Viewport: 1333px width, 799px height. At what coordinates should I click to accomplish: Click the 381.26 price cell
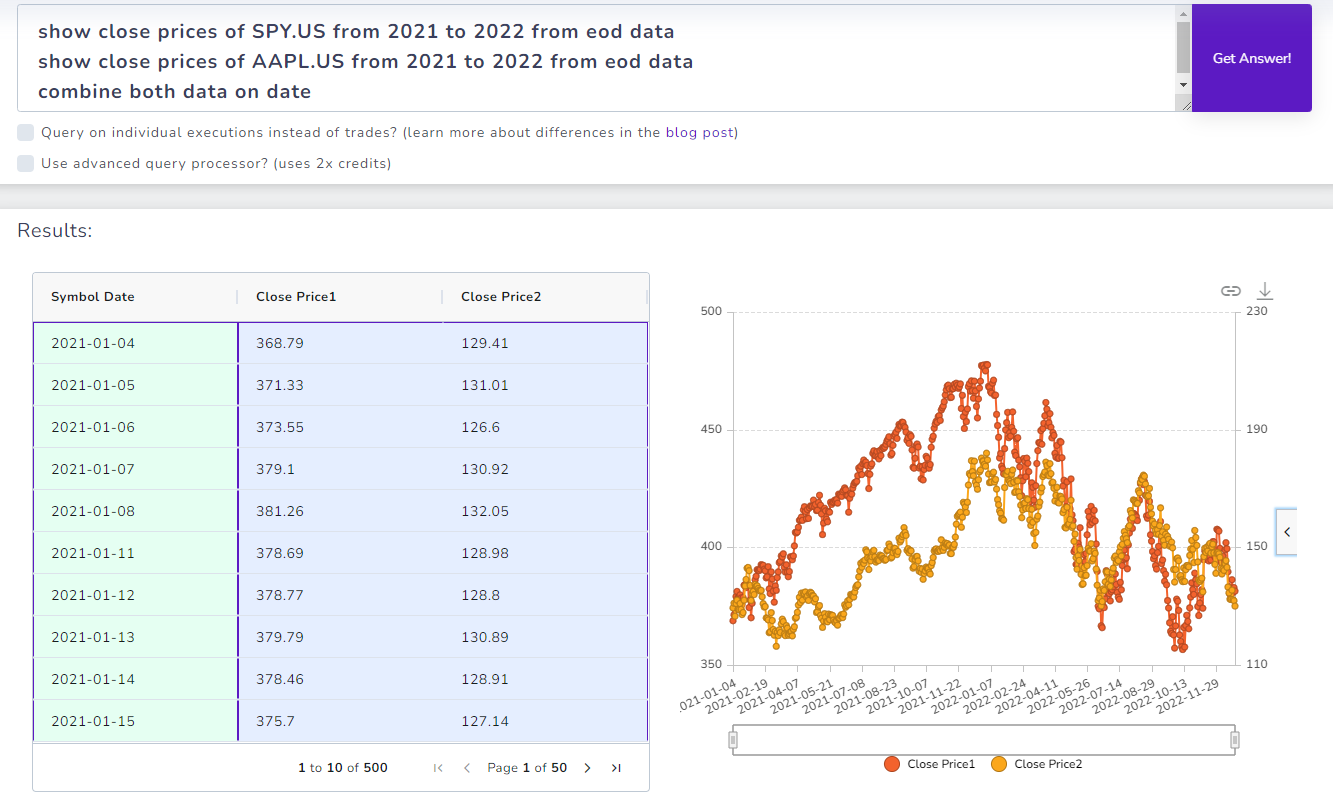point(340,511)
